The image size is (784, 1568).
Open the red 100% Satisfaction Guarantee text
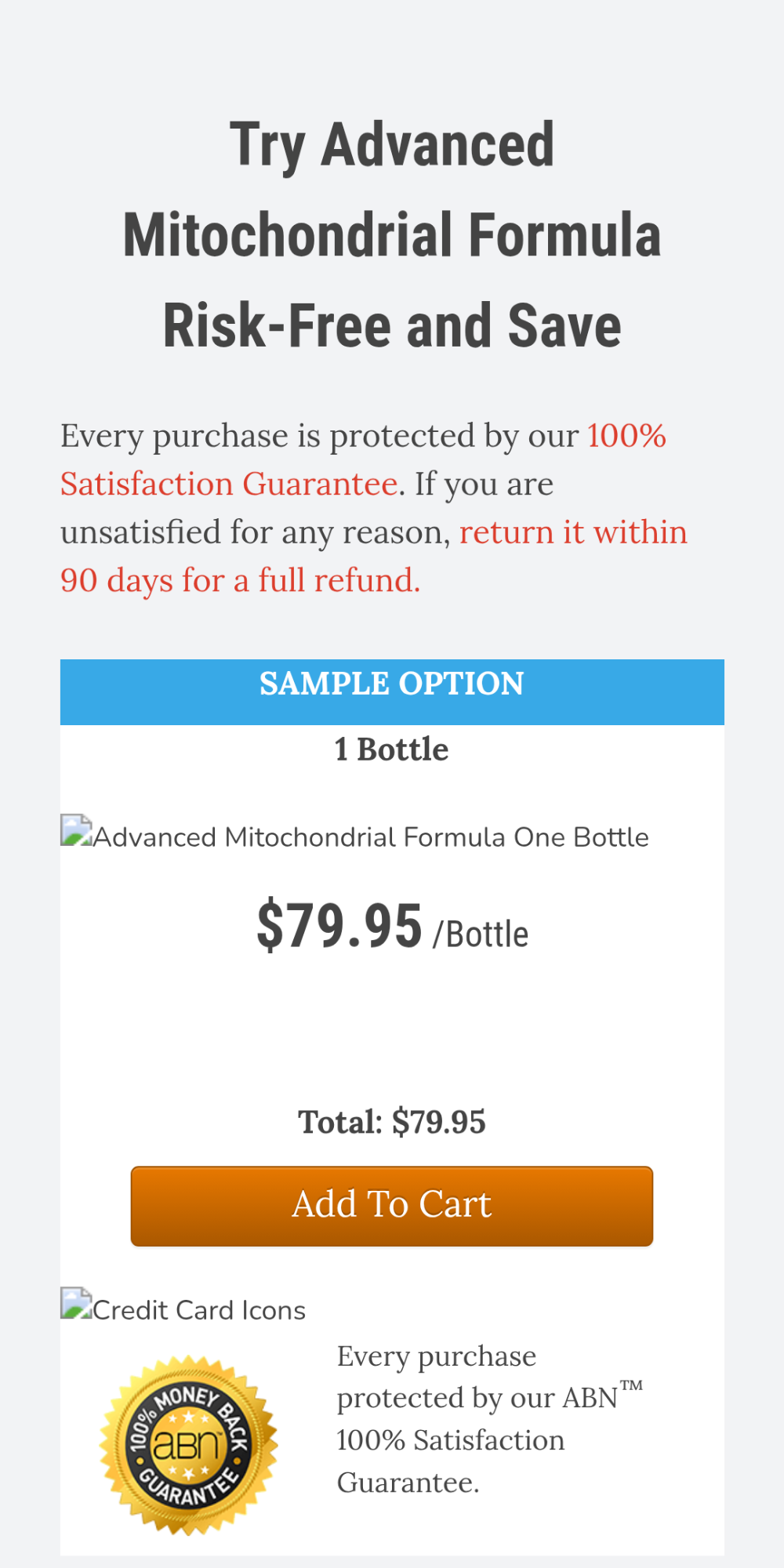[x=228, y=484]
